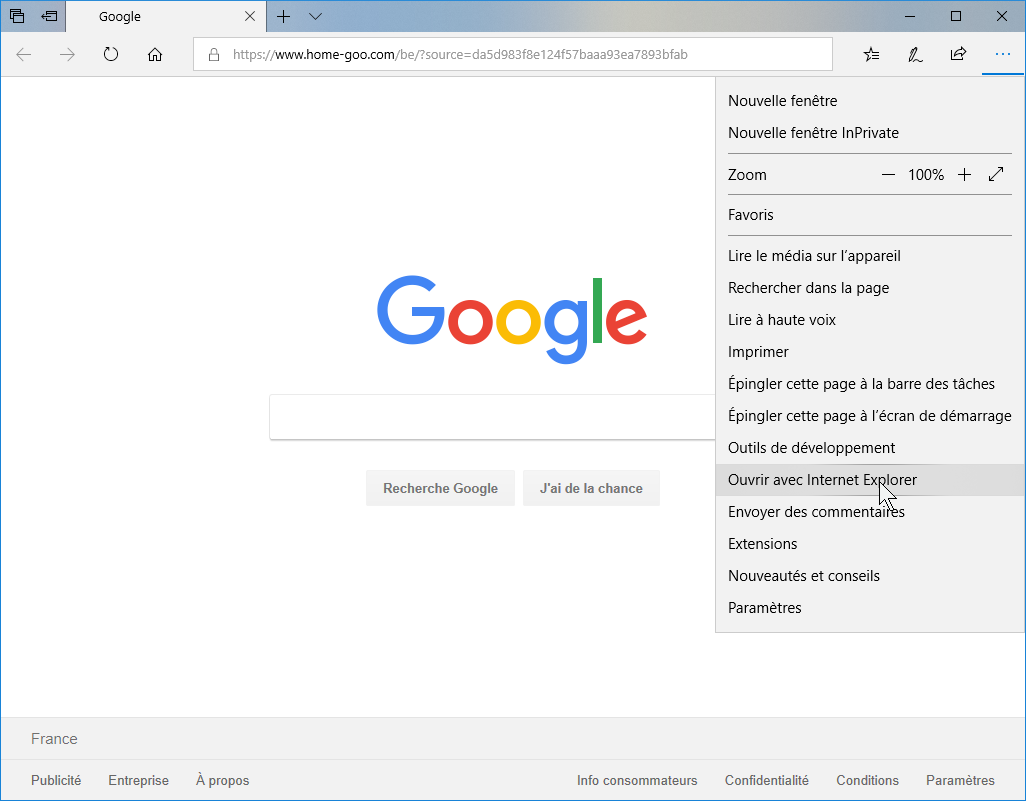Select Envoyer des commentaires

(x=870, y=512)
